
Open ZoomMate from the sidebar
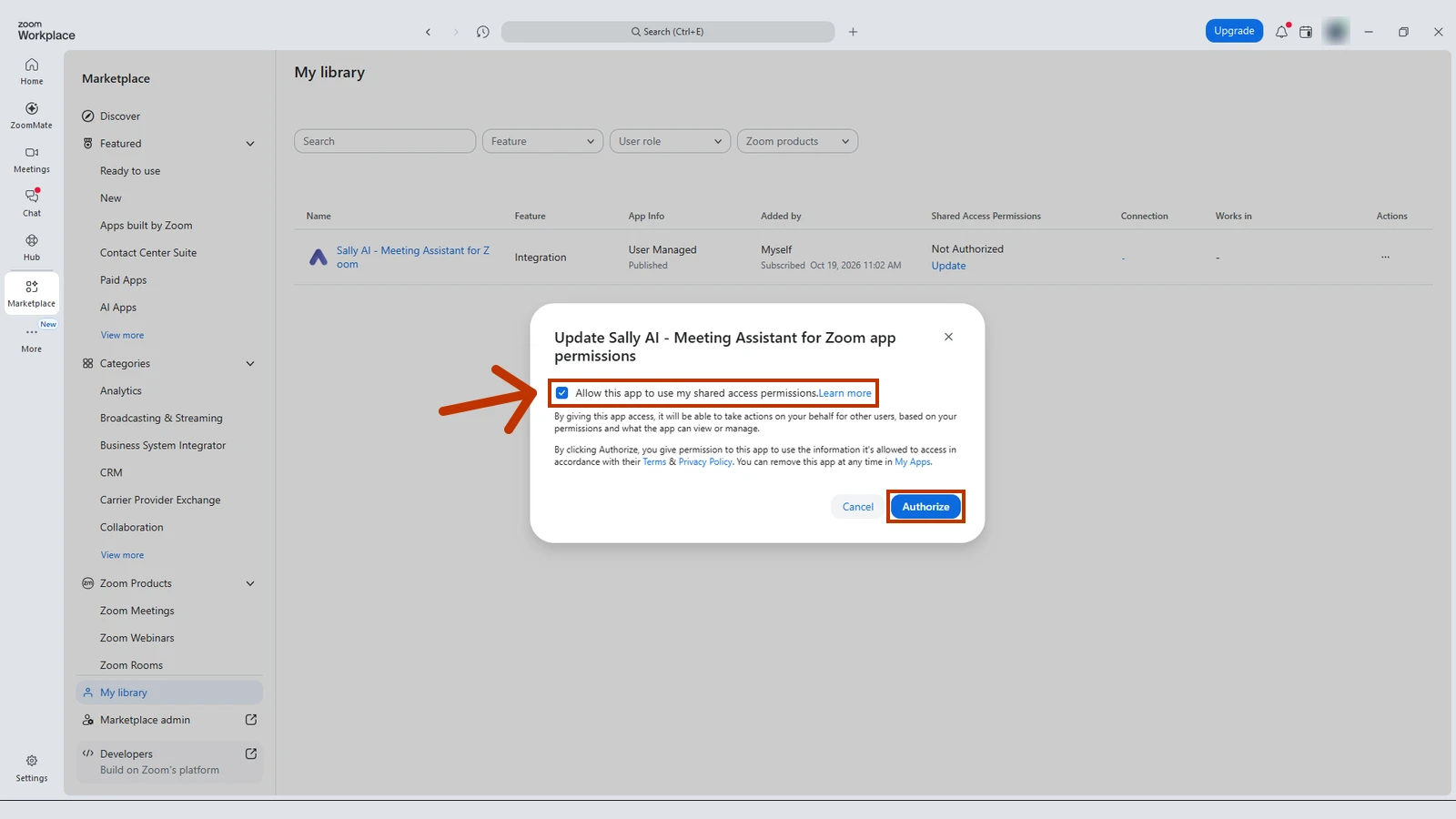click(x=32, y=116)
